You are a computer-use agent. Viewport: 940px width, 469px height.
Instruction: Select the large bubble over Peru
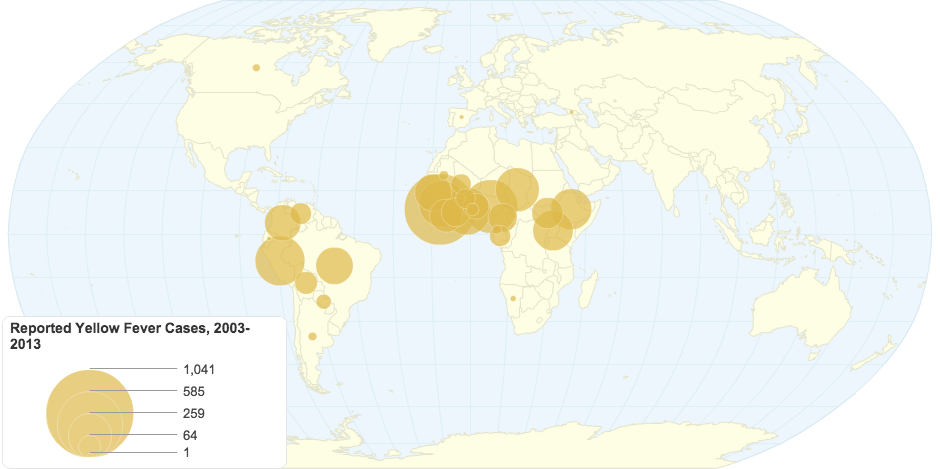280,261
